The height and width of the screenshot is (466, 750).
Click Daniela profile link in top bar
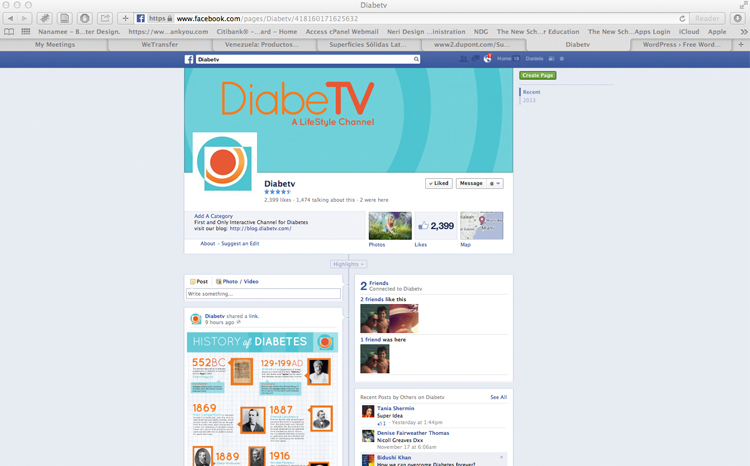coord(534,58)
